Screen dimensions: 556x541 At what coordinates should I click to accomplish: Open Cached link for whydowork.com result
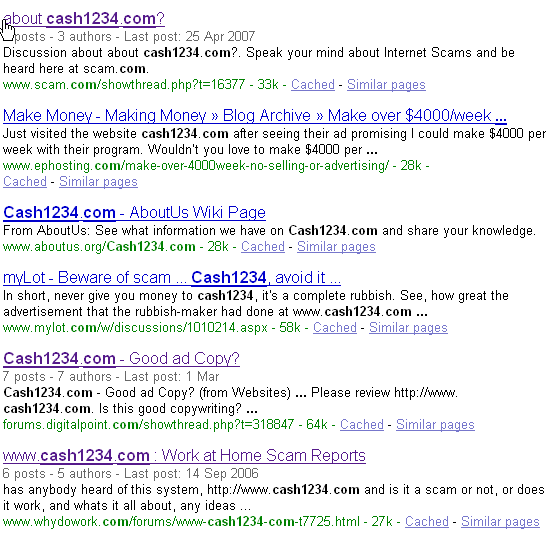click(427, 522)
